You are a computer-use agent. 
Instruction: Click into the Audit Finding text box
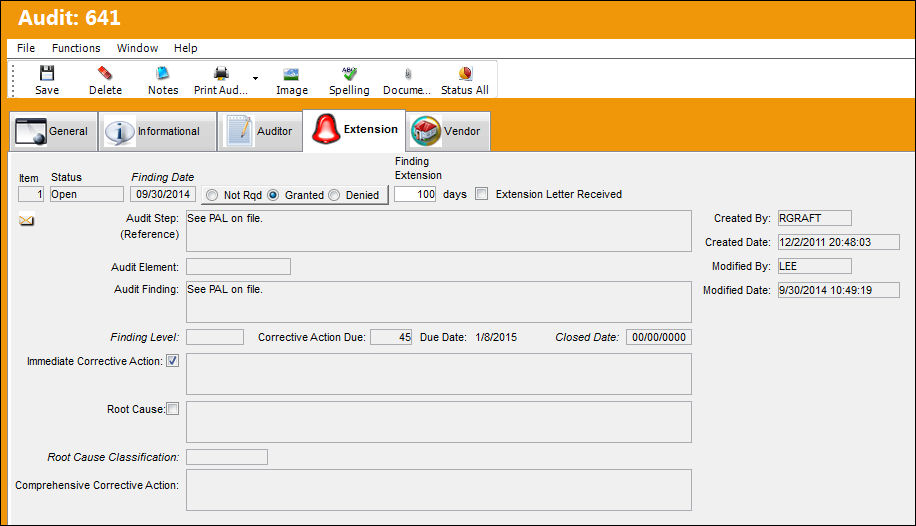439,302
